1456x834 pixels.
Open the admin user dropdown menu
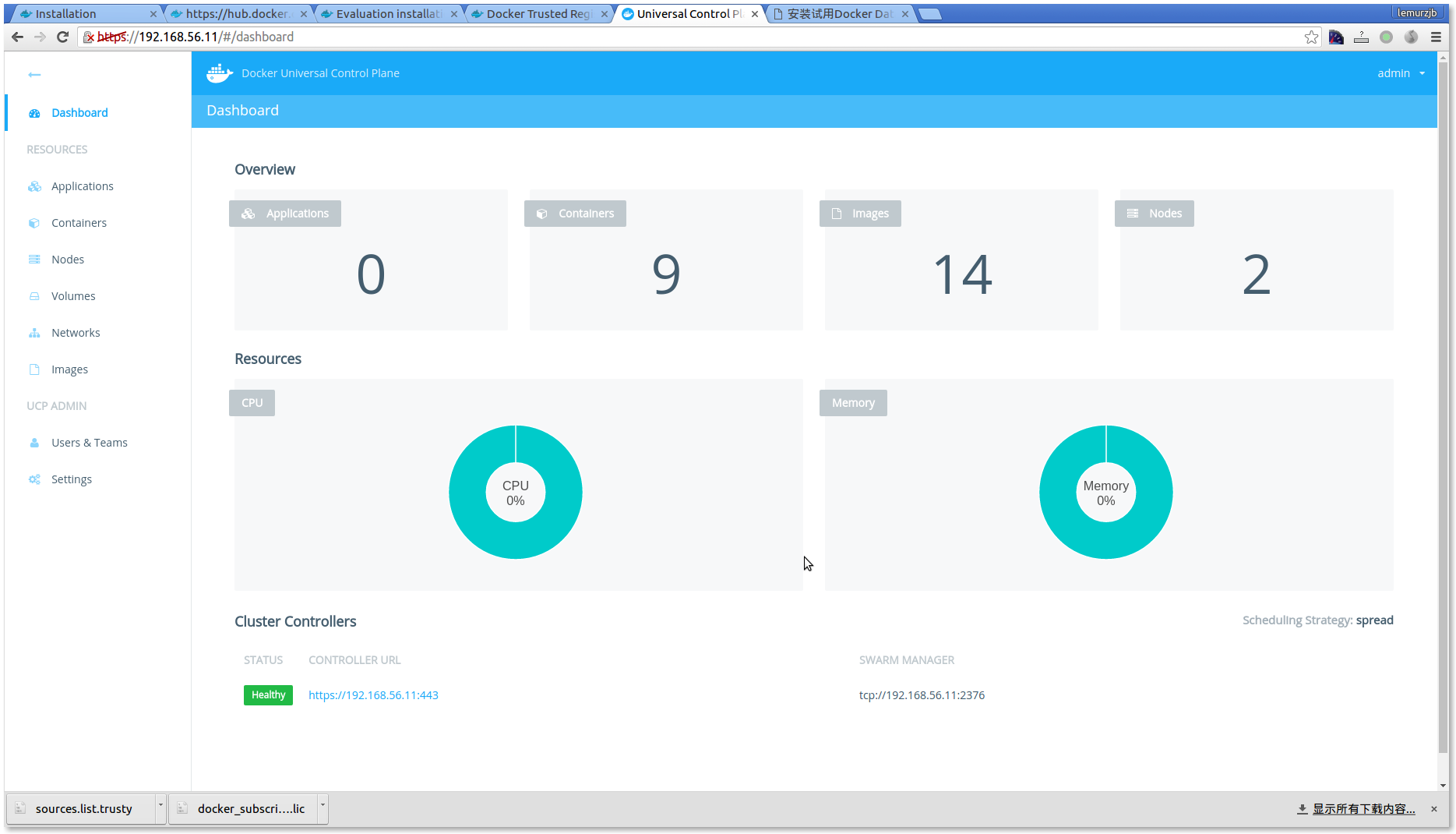(x=1401, y=73)
